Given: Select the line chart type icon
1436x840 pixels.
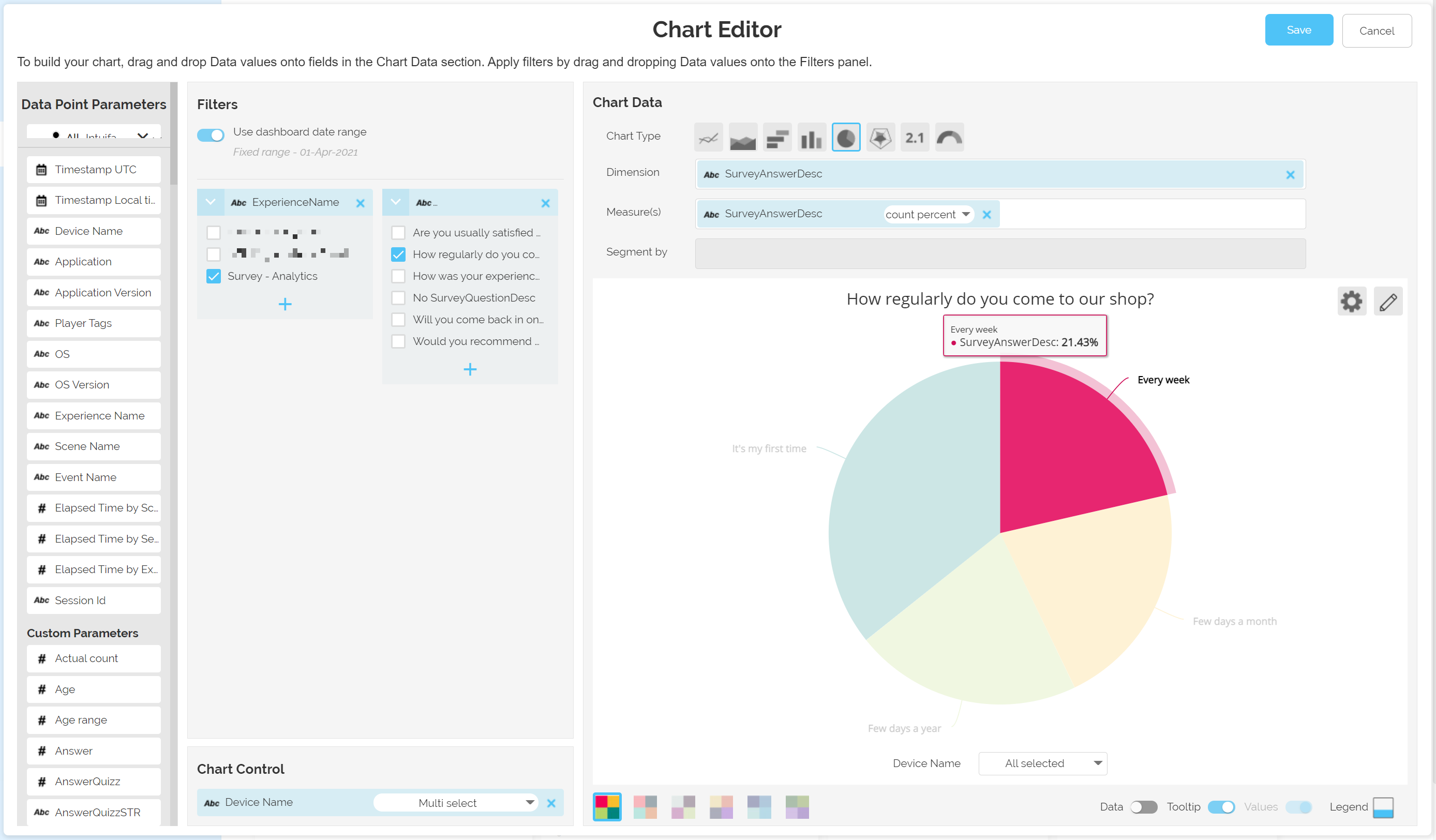Looking at the screenshot, I should (x=708, y=138).
